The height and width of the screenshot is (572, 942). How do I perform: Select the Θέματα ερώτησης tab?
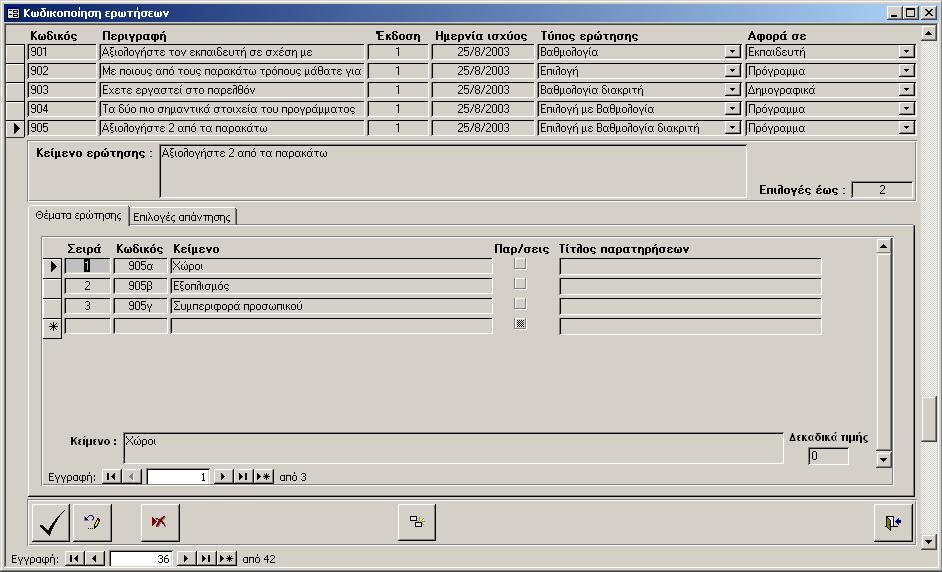[x=78, y=215]
